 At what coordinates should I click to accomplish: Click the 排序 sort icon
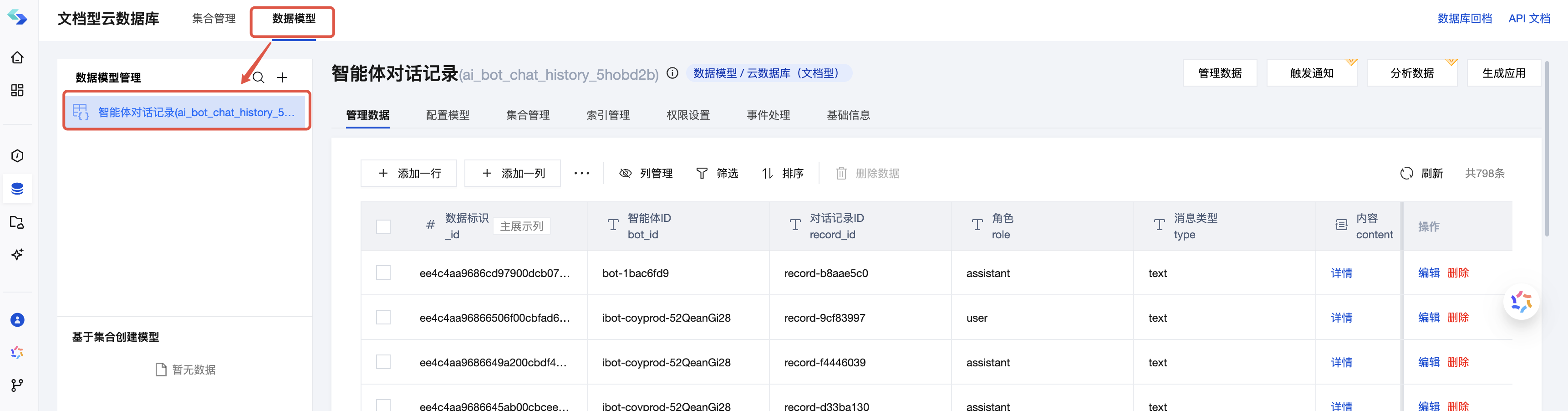point(767,173)
